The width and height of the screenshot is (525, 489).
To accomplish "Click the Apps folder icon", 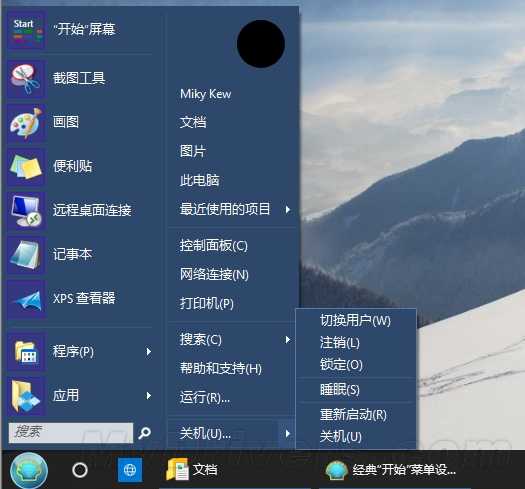I will pyautogui.click(x=26, y=396).
